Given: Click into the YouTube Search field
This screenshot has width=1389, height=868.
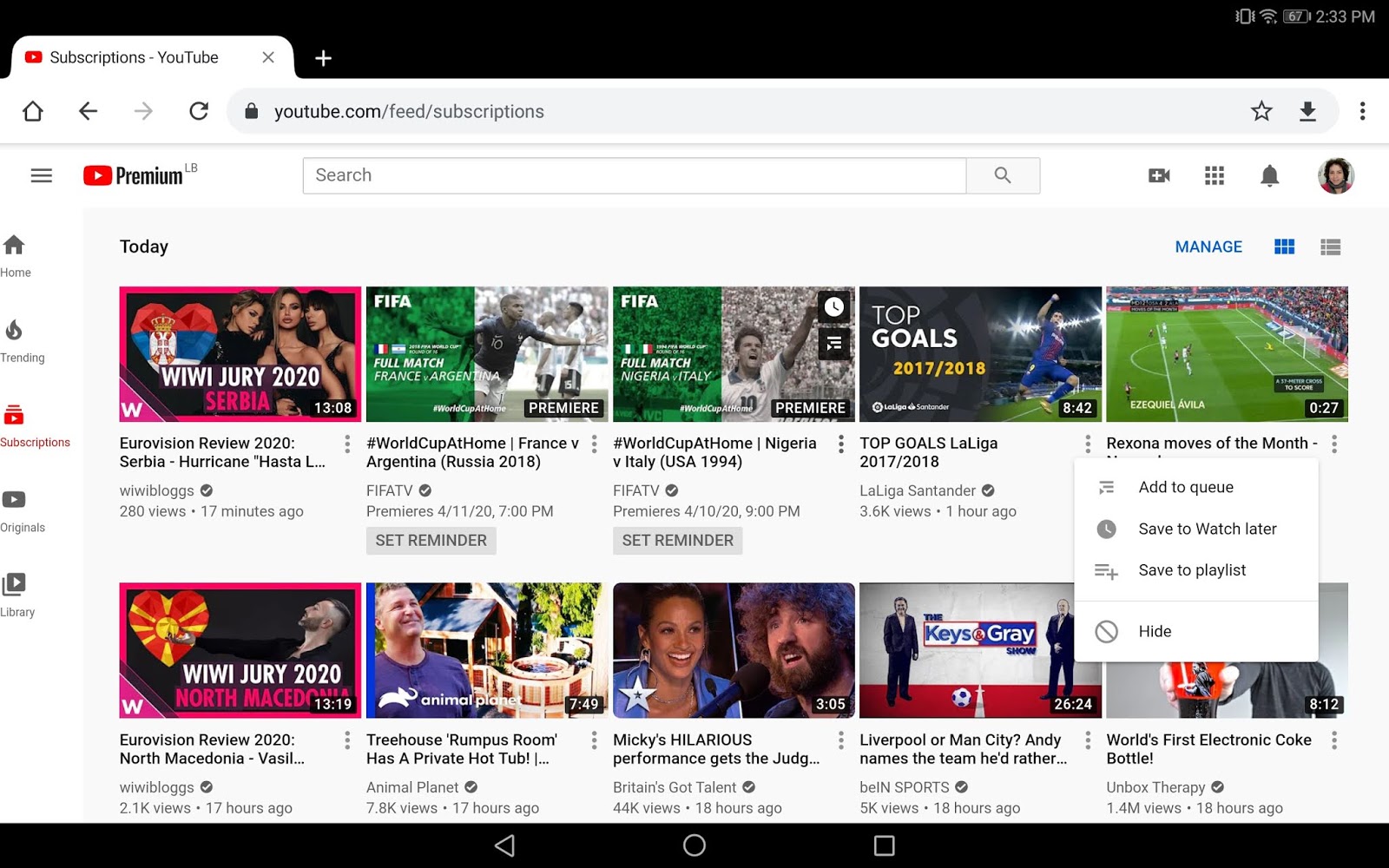Looking at the screenshot, I should click(x=635, y=175).
